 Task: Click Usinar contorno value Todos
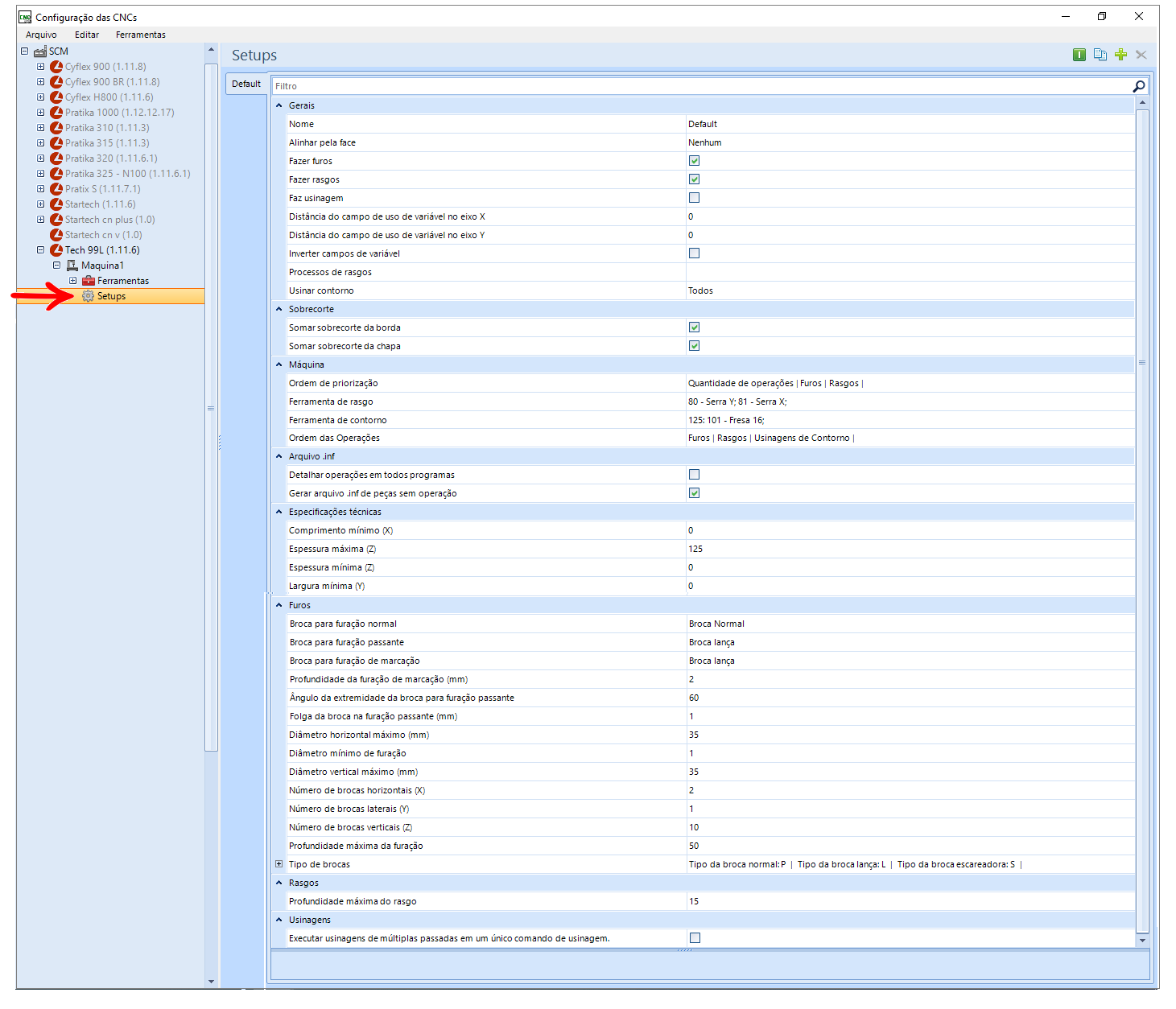click(910, 290)
